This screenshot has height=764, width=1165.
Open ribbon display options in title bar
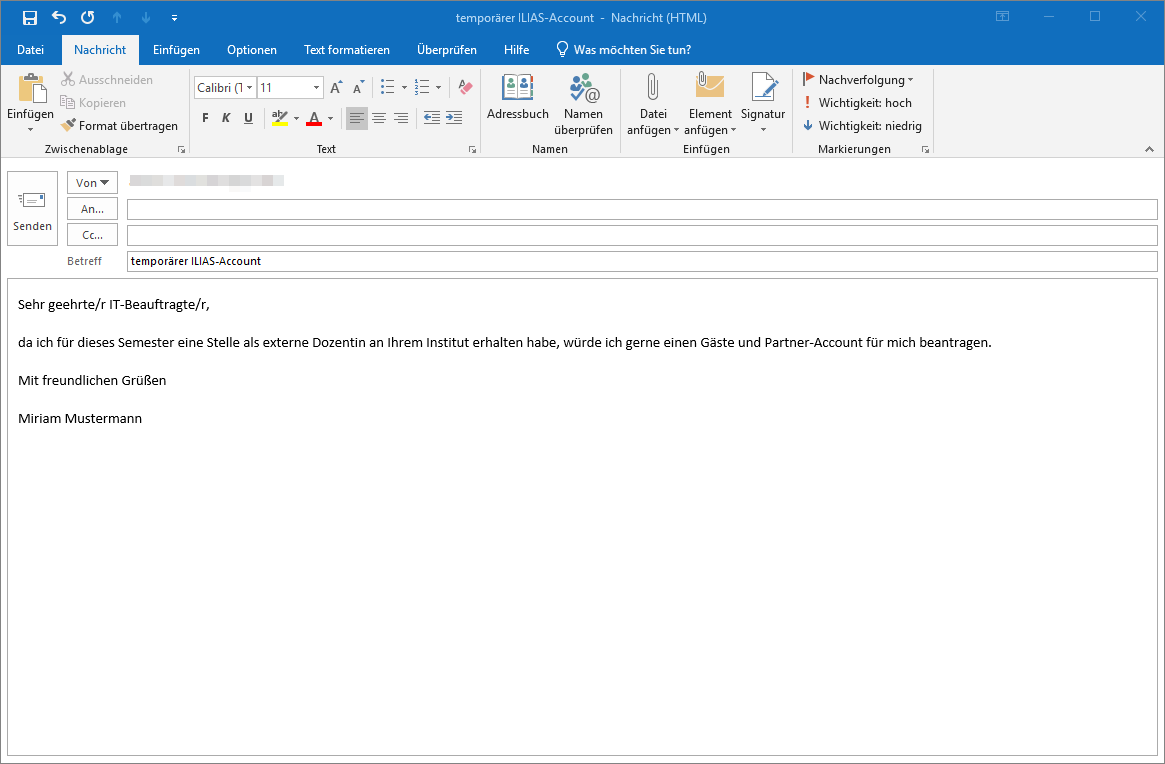click(1002, 17)
